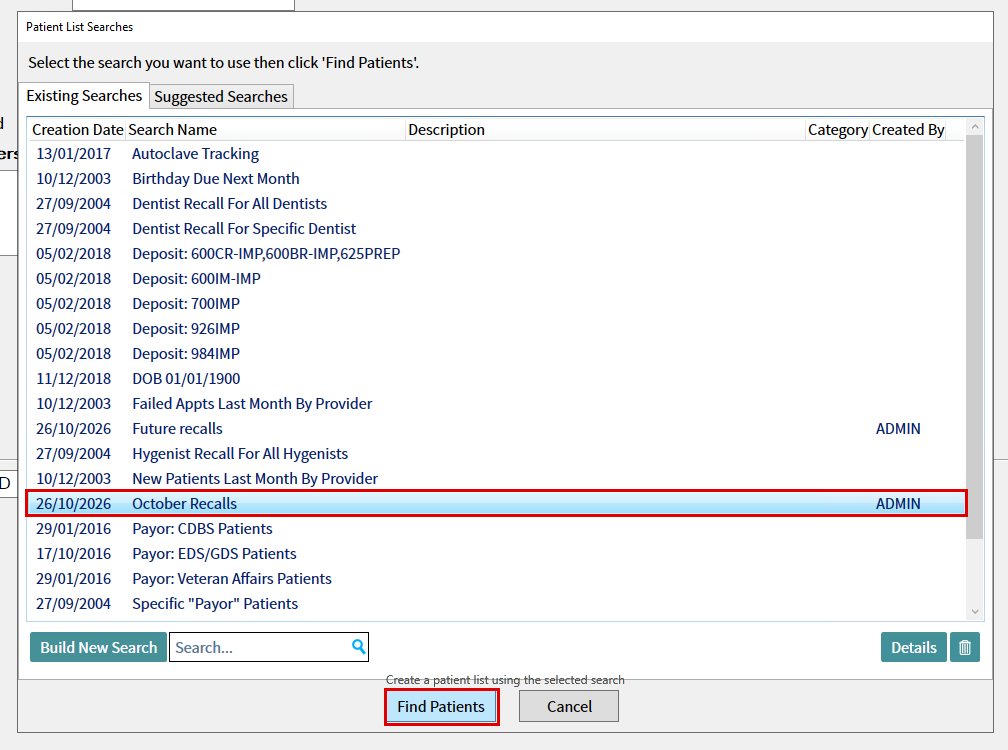Click date 17/10/2016 cell

(73, 555)
